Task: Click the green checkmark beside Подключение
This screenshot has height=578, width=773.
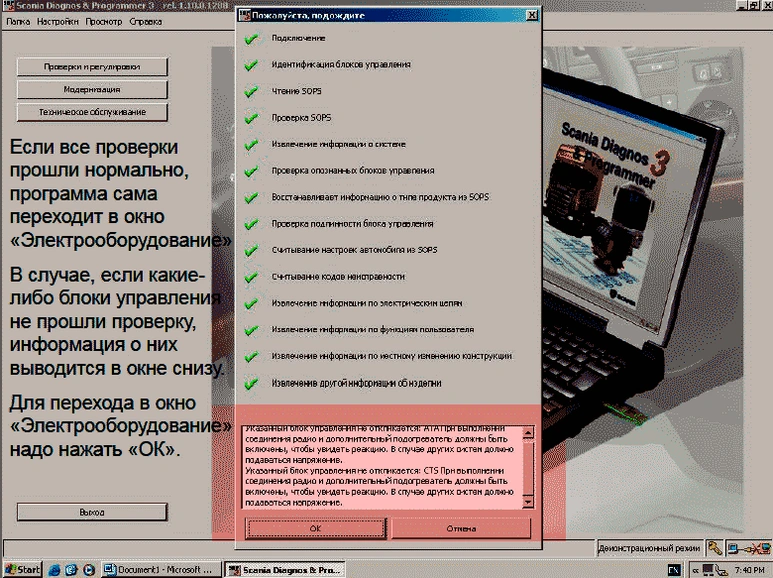Action: [250, 38]
